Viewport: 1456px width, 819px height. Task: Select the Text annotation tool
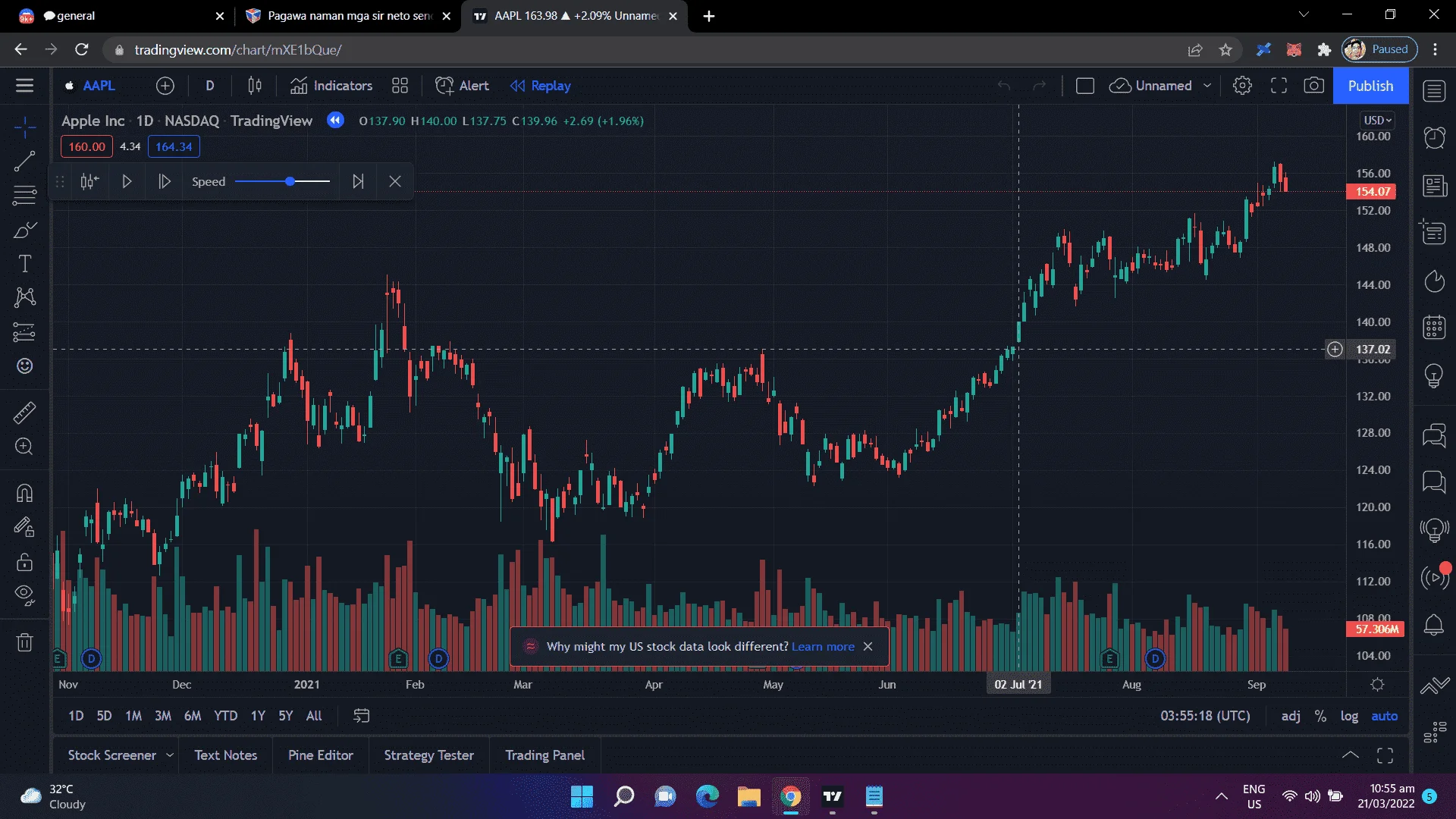click(x=24, y=264)
